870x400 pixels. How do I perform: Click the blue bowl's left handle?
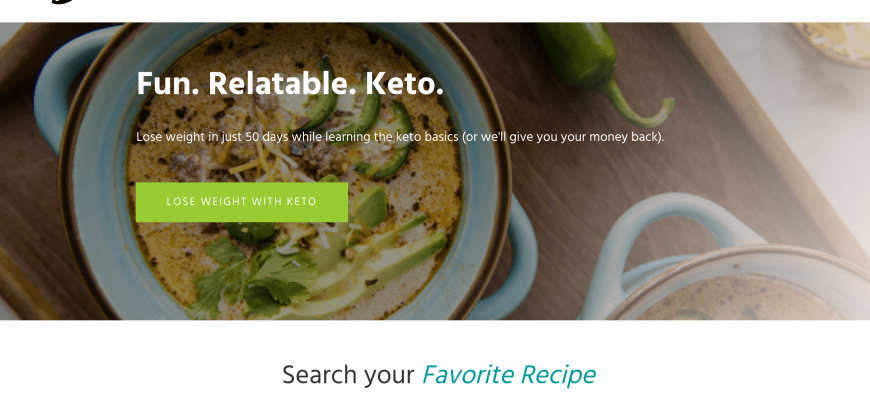coord(62,80)
